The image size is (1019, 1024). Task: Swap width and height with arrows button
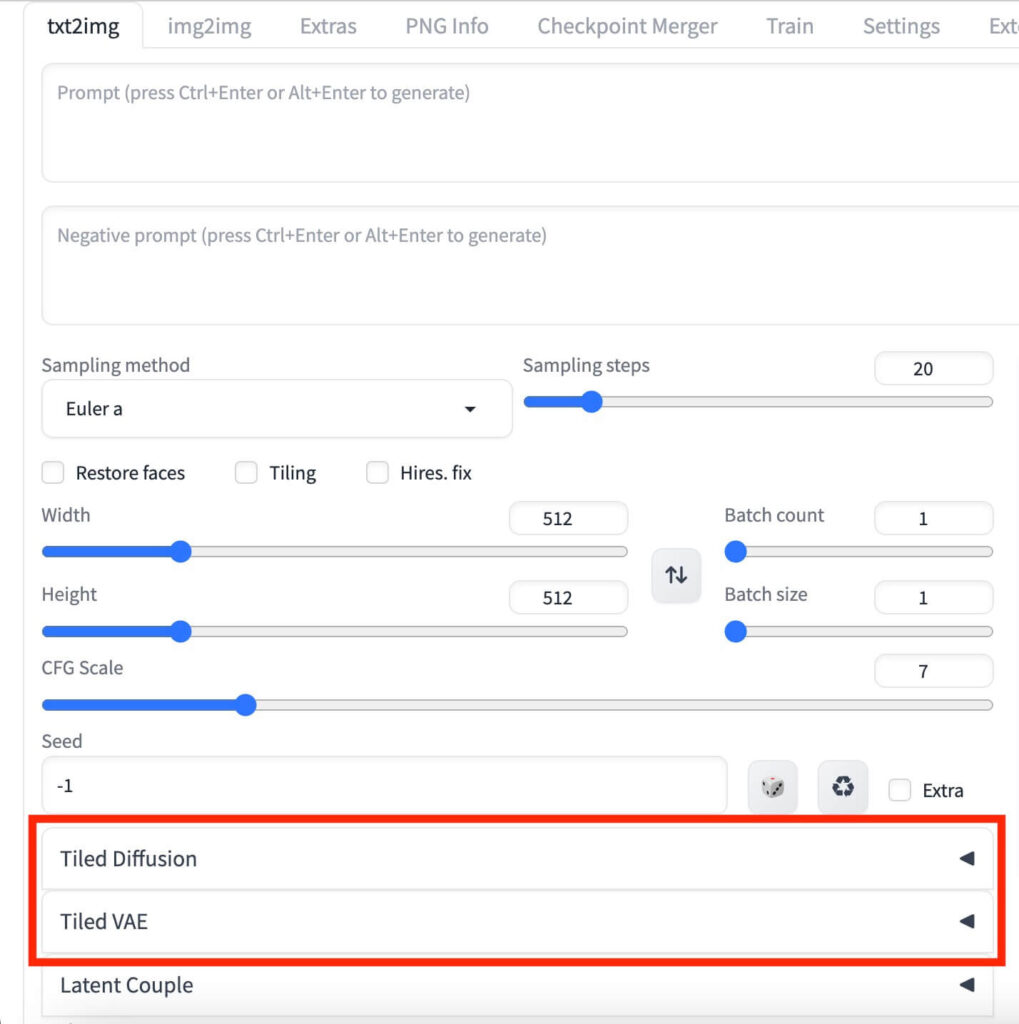[x=676, y=575]
